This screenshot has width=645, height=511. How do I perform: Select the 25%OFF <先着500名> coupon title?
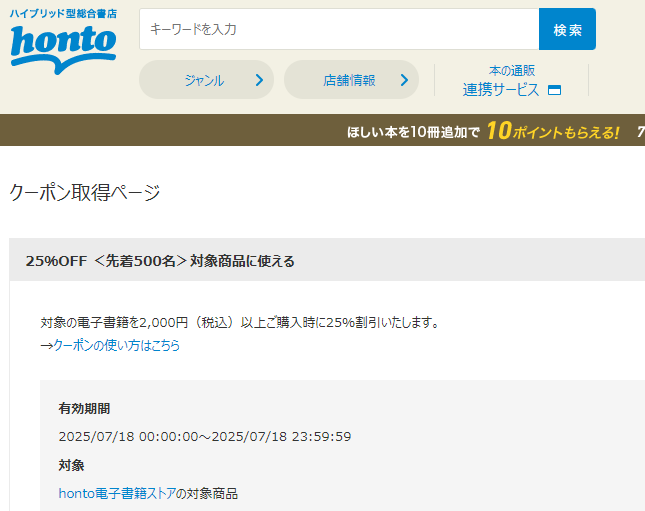(x=160, y=261)
